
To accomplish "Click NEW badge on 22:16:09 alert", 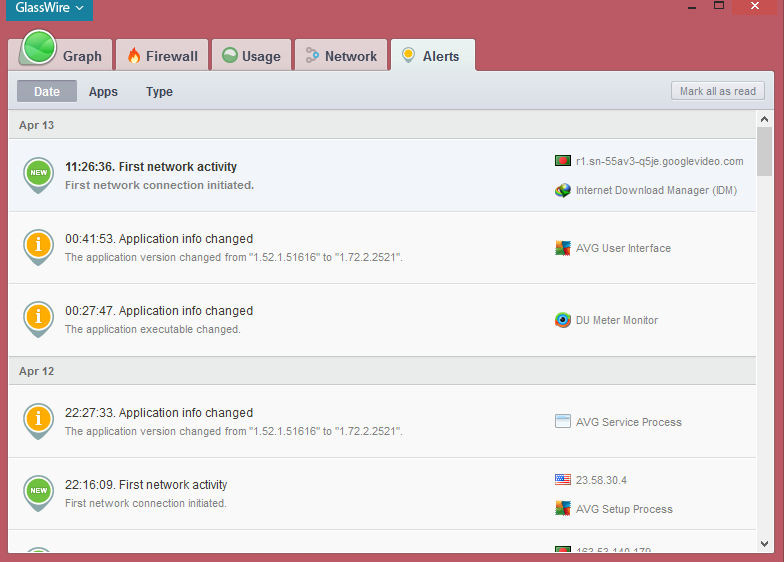I will 38,493.
